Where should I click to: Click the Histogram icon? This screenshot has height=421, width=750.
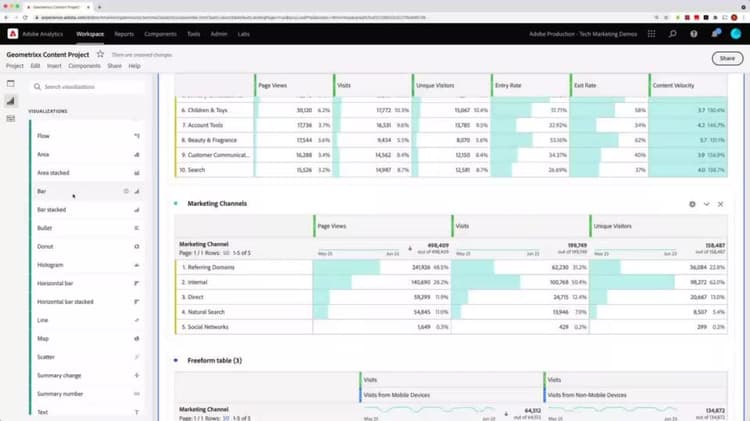pos(137,265)
